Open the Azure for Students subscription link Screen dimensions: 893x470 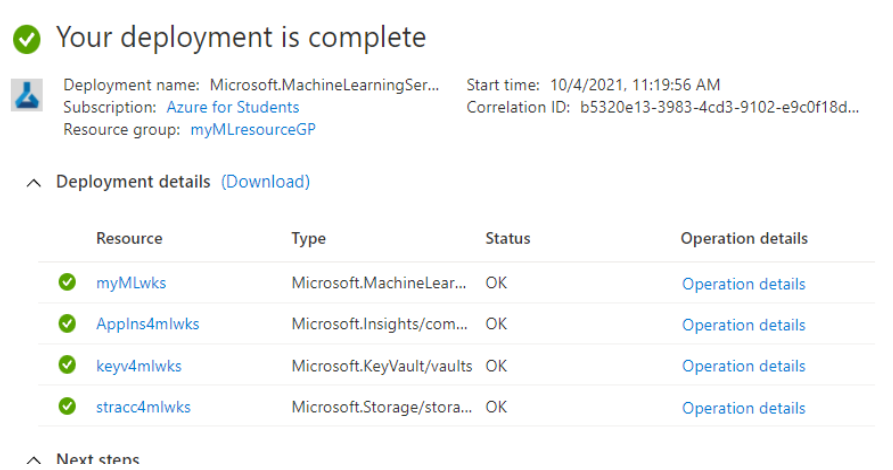click(x=232, y=107)
